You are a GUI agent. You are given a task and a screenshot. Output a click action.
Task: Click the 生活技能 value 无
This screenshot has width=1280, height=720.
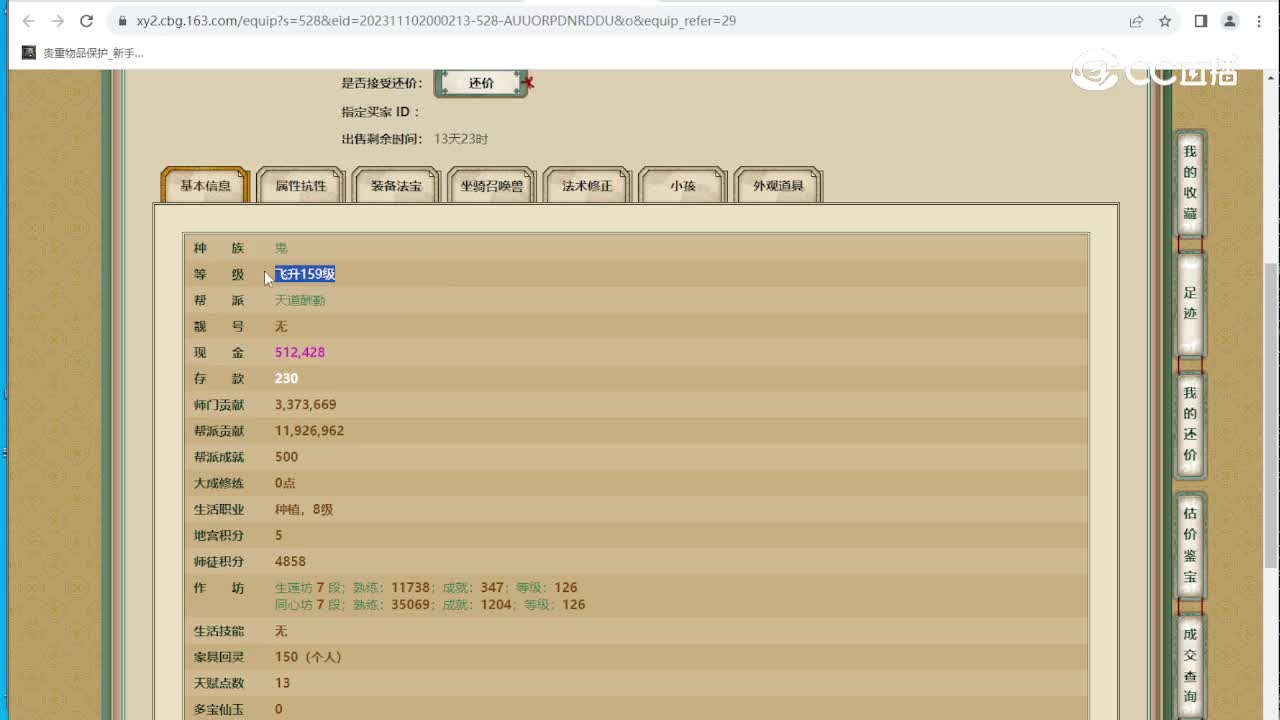[x=281, y=631]
